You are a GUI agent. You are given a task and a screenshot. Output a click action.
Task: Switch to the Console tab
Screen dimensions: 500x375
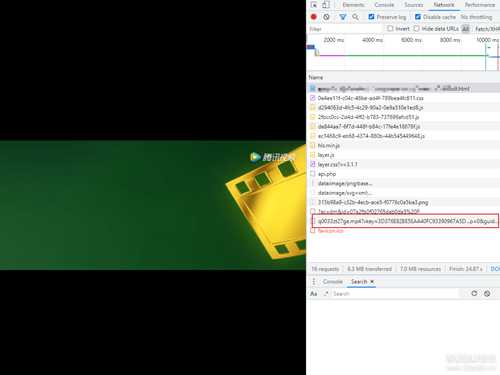pos(384,5)
